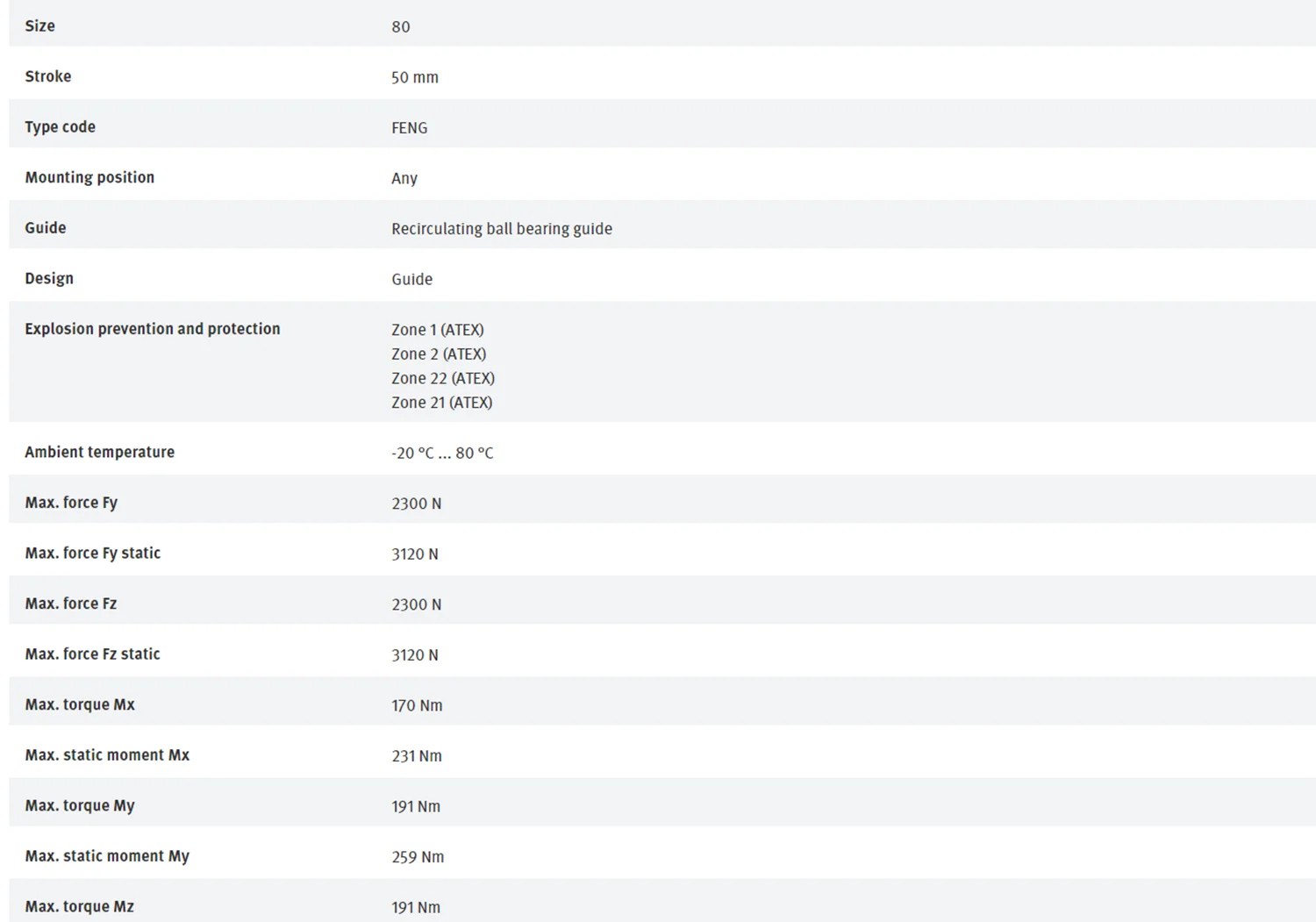Select the Max. torque Mz label

(x=80, y=907)
